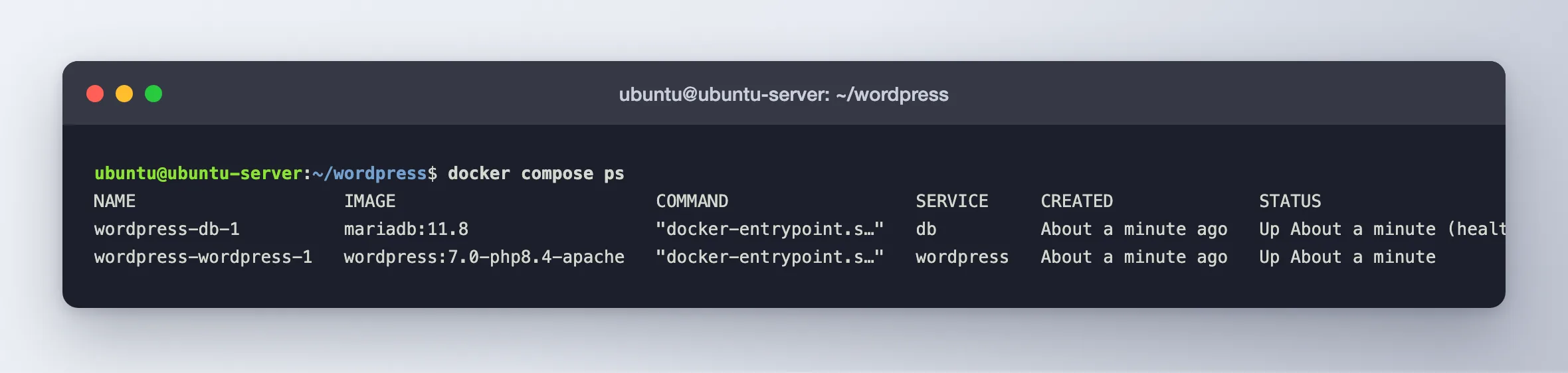
Task: Click the 'docker compose ps' command text
Action: click(536, 173)
